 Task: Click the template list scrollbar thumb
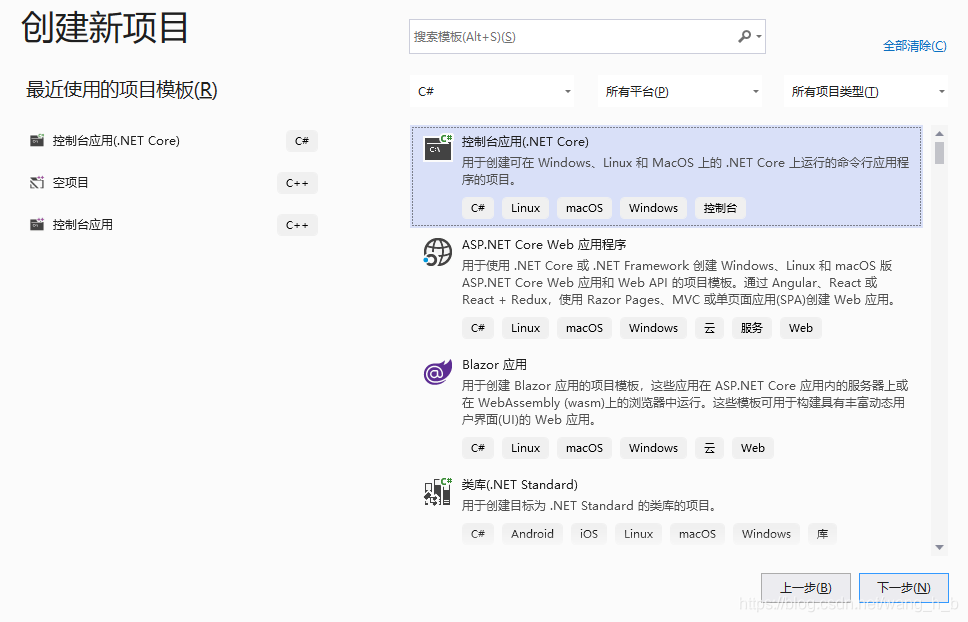point(940,153)
